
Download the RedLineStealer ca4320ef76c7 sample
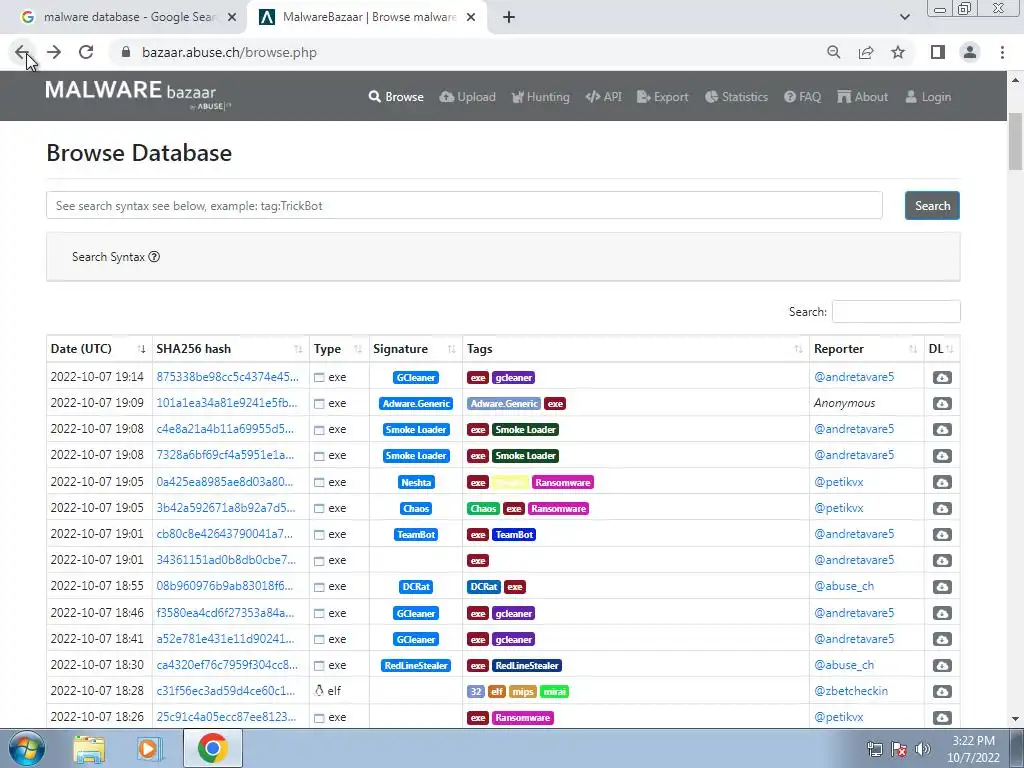pyautogui.click(x=942, y=665)
